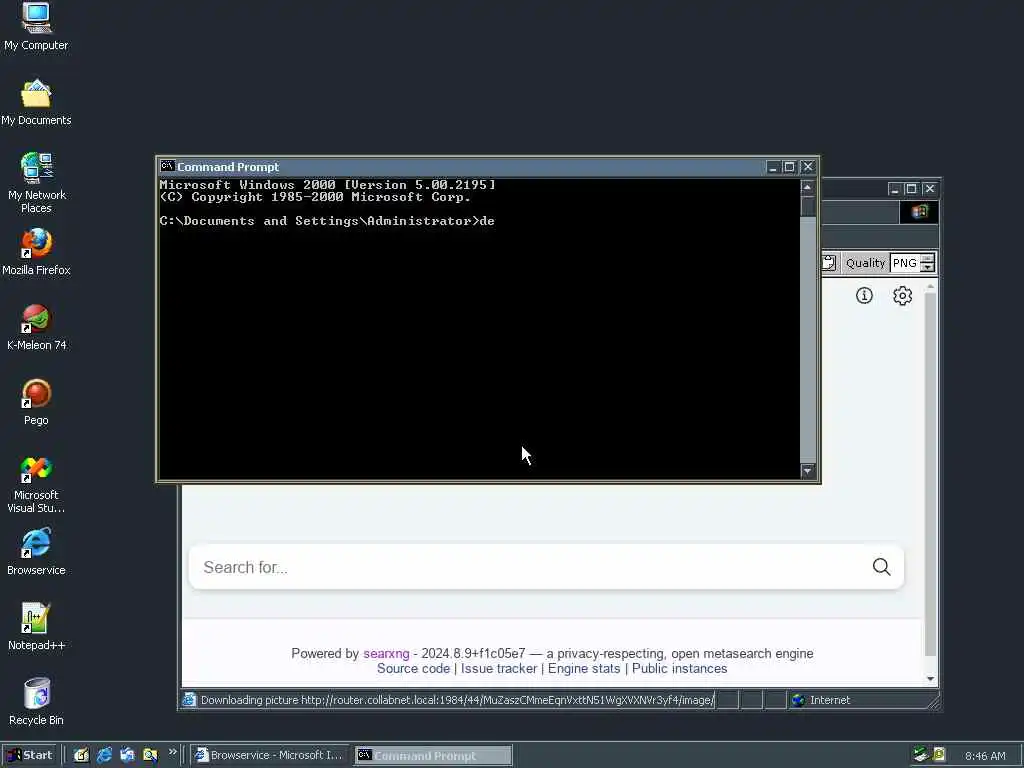Click the Command Prompt scrollbar thumb
This screenshot has width=1024, height=768.
click(x=808, y=206)
